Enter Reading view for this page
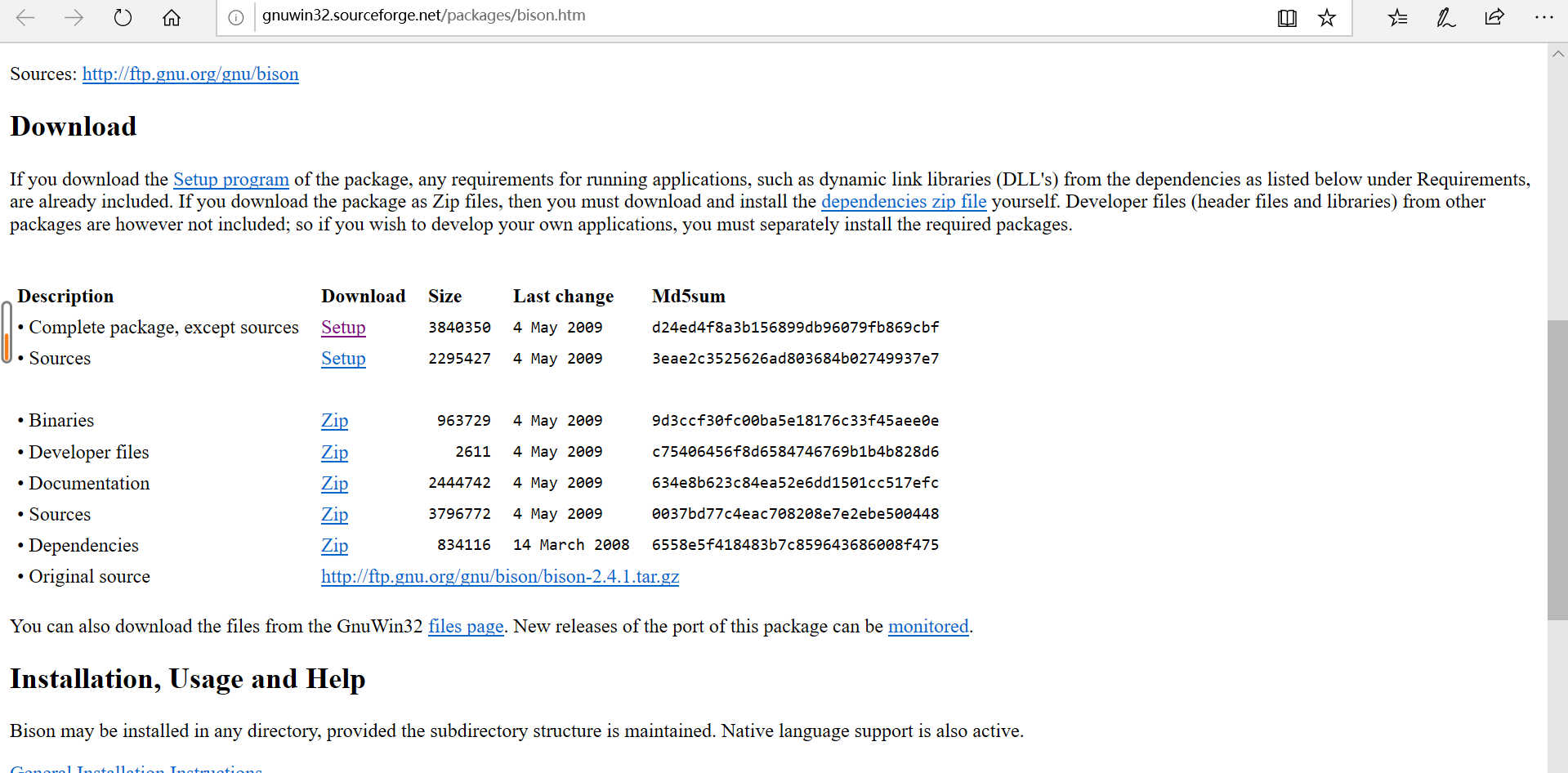The image size is (1568, 773). tap(1286, 17)
